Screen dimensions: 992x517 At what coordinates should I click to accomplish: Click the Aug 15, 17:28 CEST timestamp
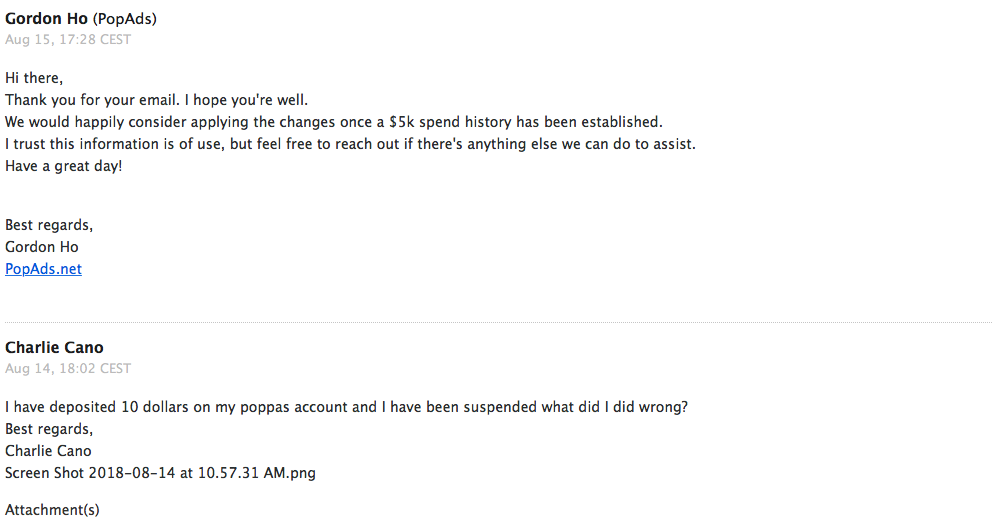coord(68,40)
